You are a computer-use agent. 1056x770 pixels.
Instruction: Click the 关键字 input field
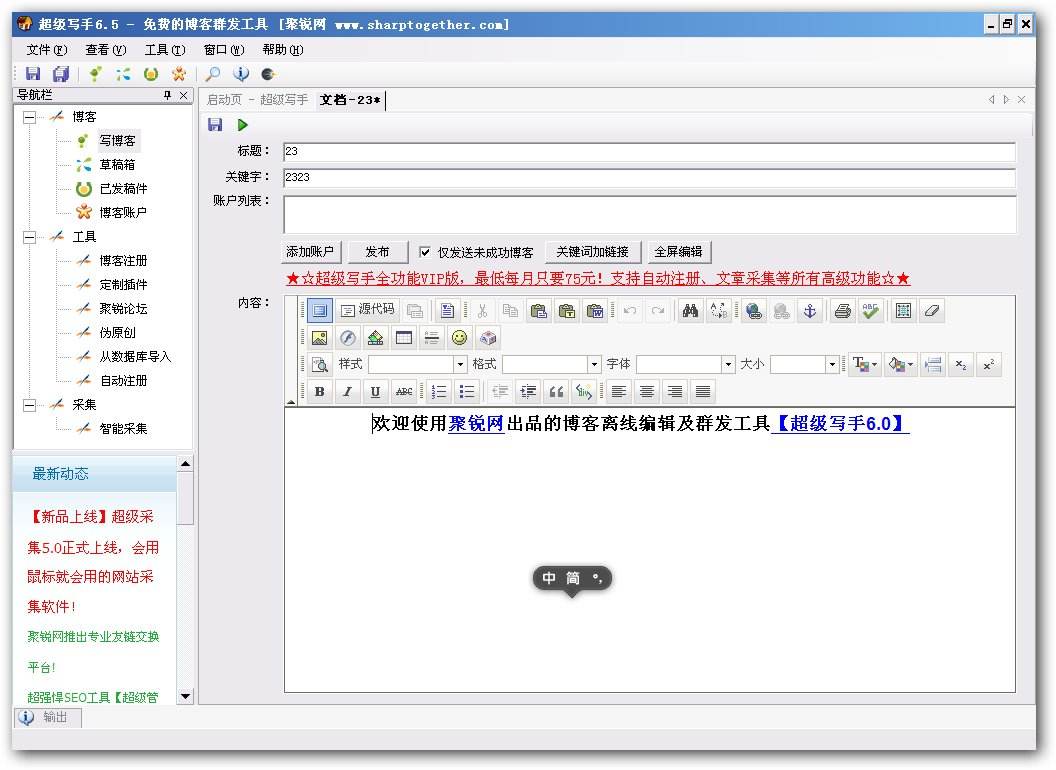(649, 177)
